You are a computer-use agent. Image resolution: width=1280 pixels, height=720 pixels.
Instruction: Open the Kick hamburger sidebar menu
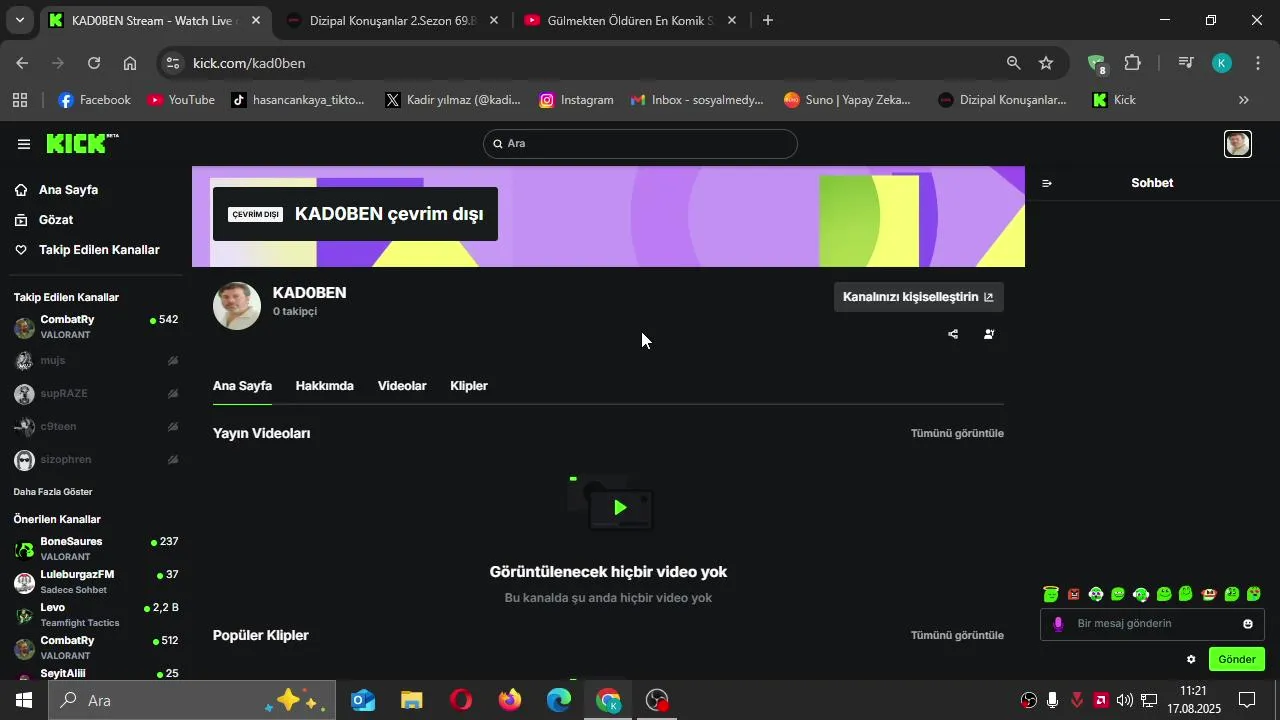(24, 144)
